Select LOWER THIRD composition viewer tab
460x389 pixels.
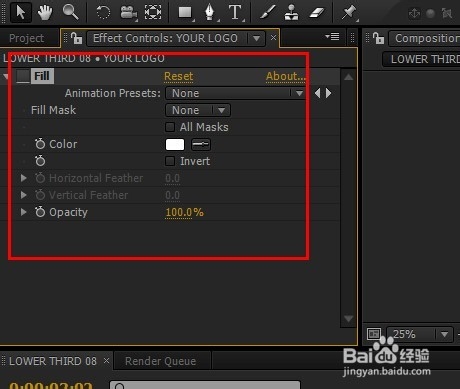pyautogui.click(x=424, y=59)
